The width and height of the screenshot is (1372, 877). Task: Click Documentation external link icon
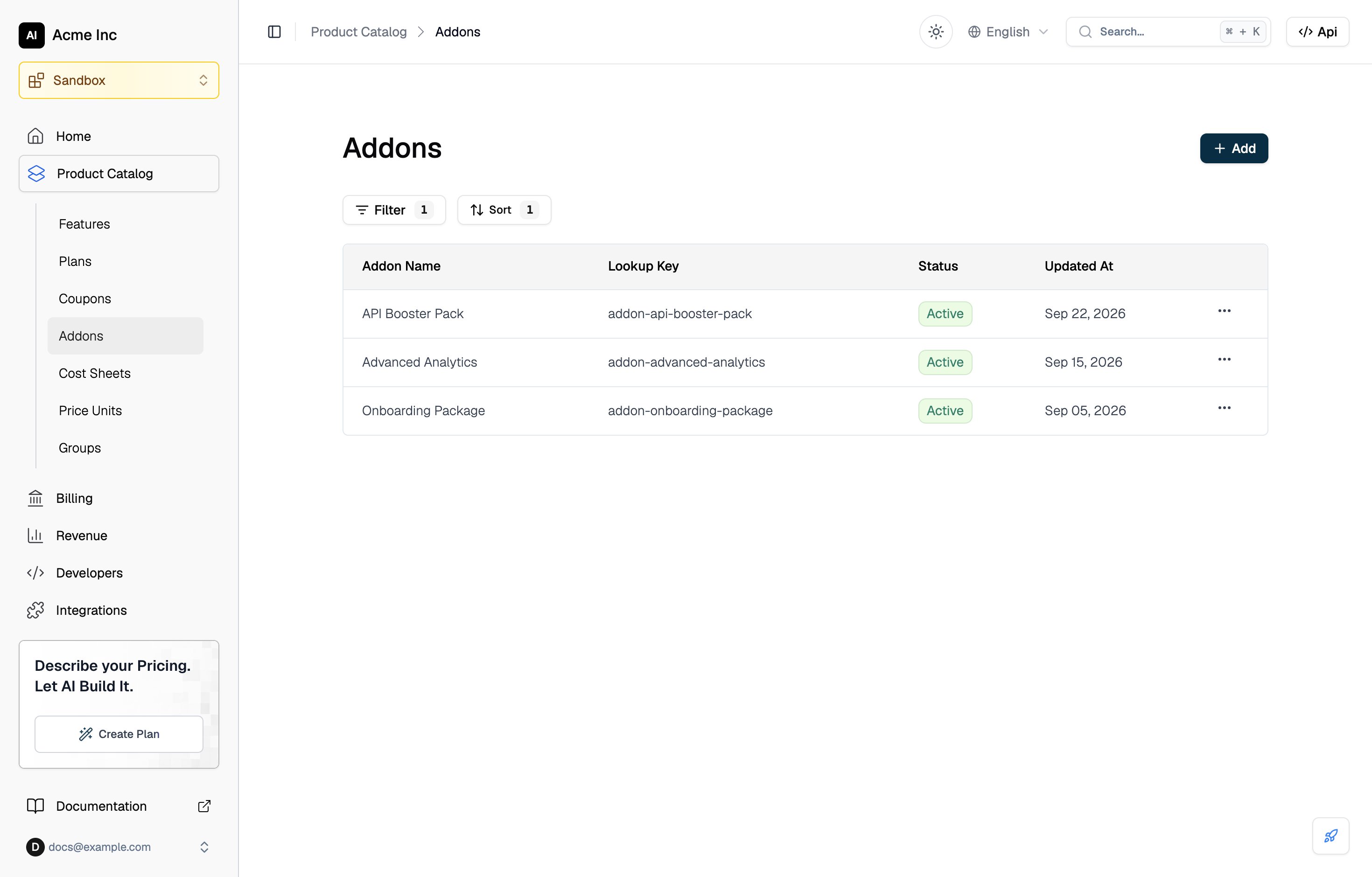coord(204,807)
